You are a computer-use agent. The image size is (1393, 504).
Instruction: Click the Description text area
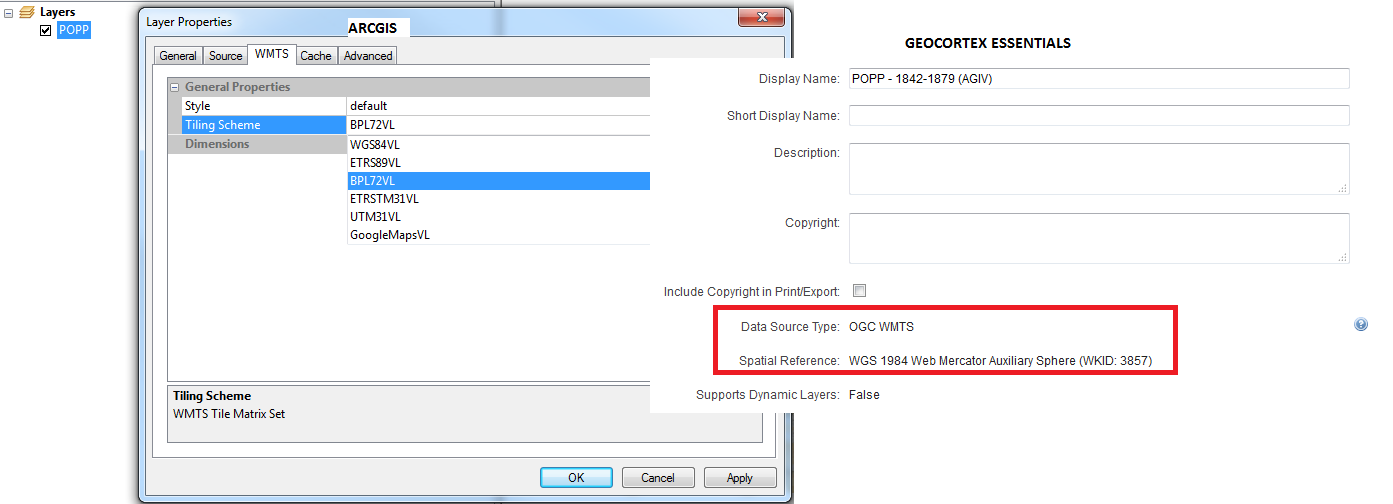click(1099, 169)
